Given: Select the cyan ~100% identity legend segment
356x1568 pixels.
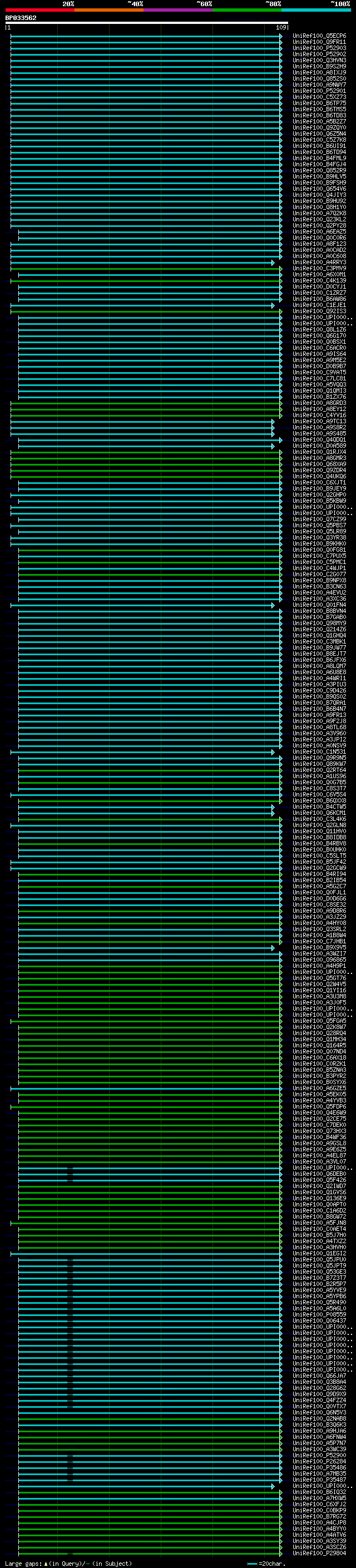Looking at the screenshot, I should click(315, 10).
